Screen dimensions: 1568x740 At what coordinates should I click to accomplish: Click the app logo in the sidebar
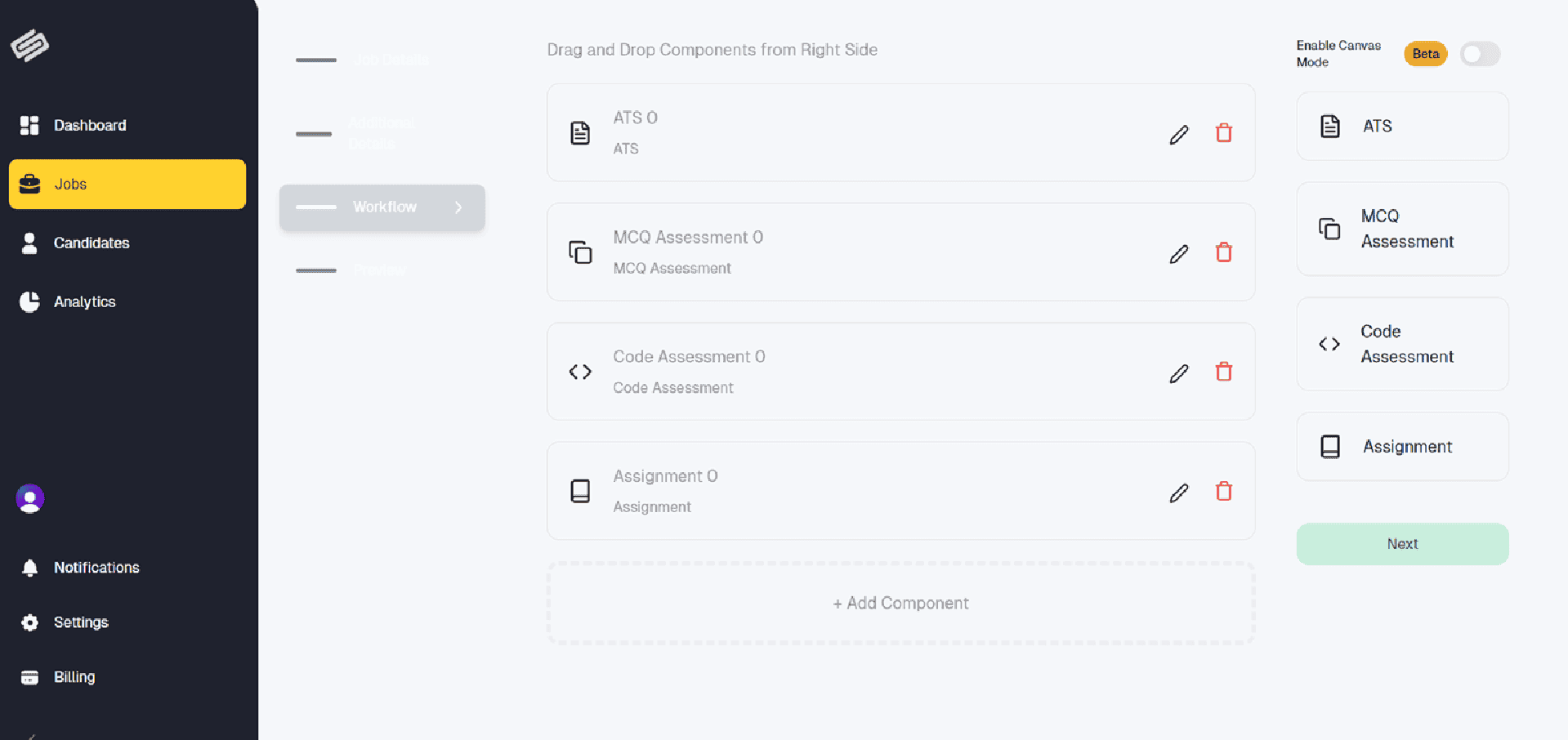[x=30, y=45]
